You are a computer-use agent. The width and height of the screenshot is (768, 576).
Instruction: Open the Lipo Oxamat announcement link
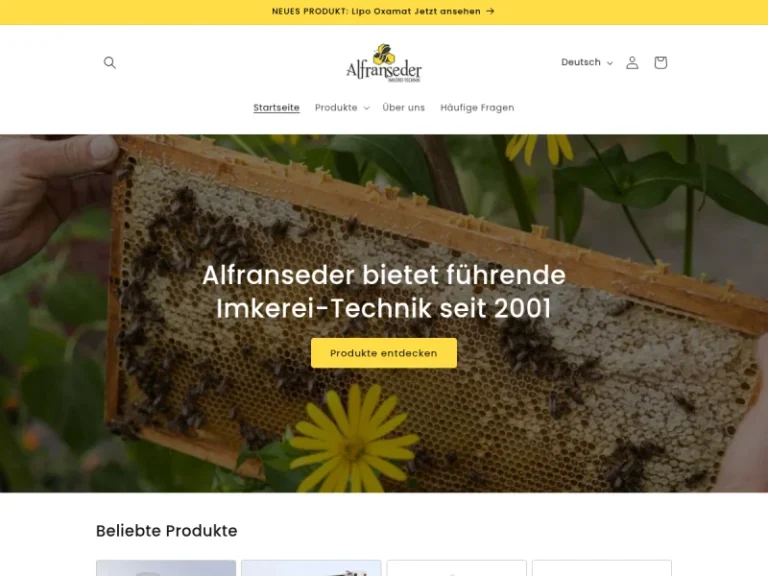(384, 11)
